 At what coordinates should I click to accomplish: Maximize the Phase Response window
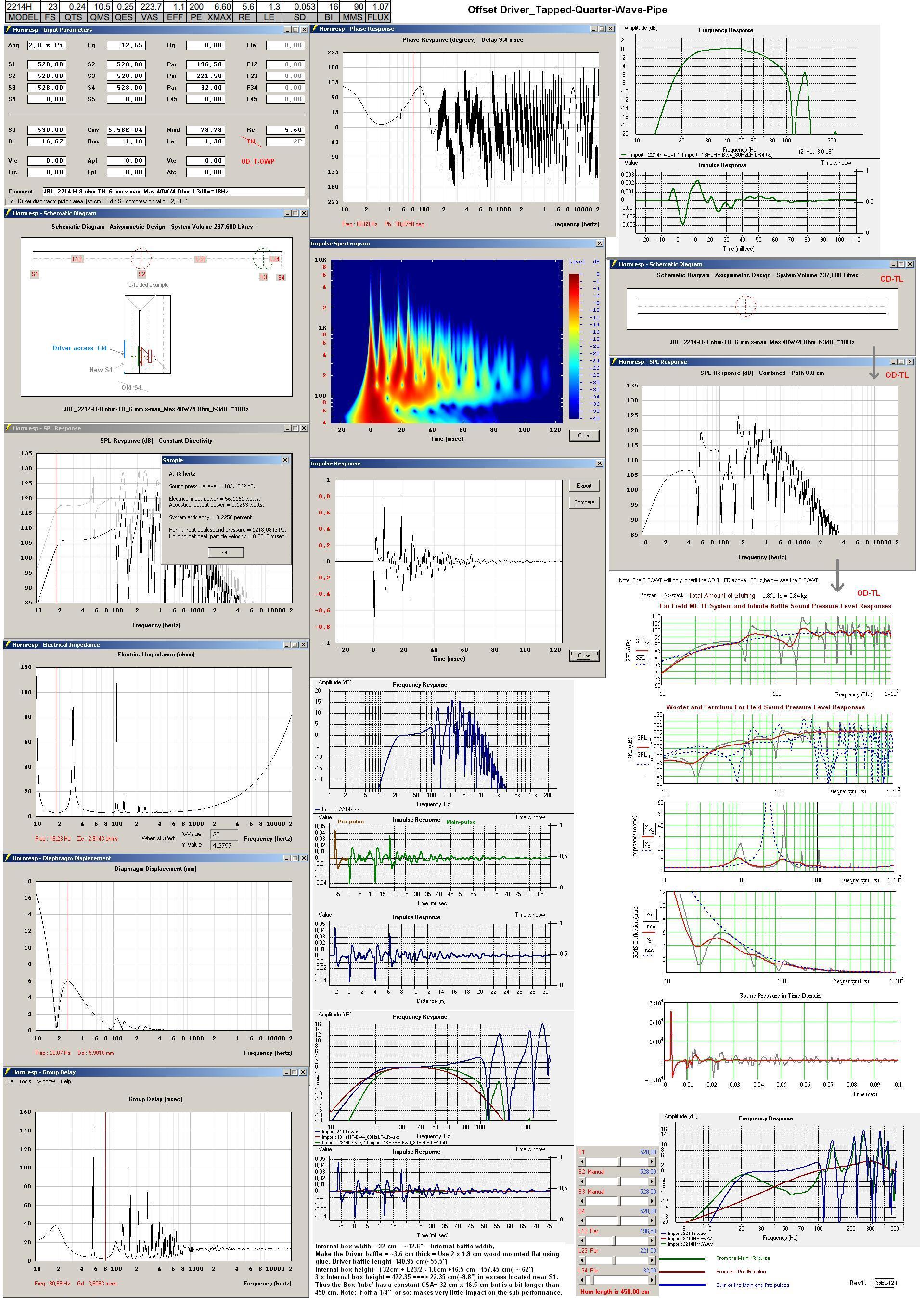(x=602, y=28)
